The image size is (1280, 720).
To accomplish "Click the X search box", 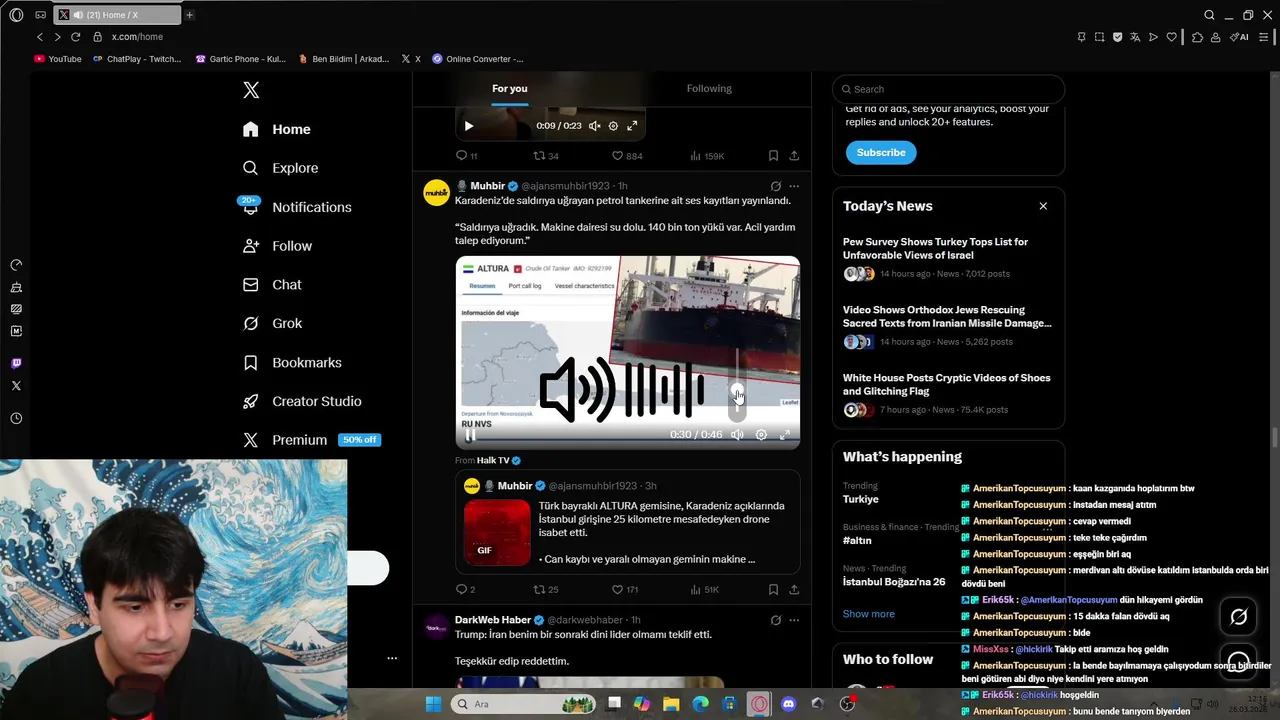I will tap(948, 89).
